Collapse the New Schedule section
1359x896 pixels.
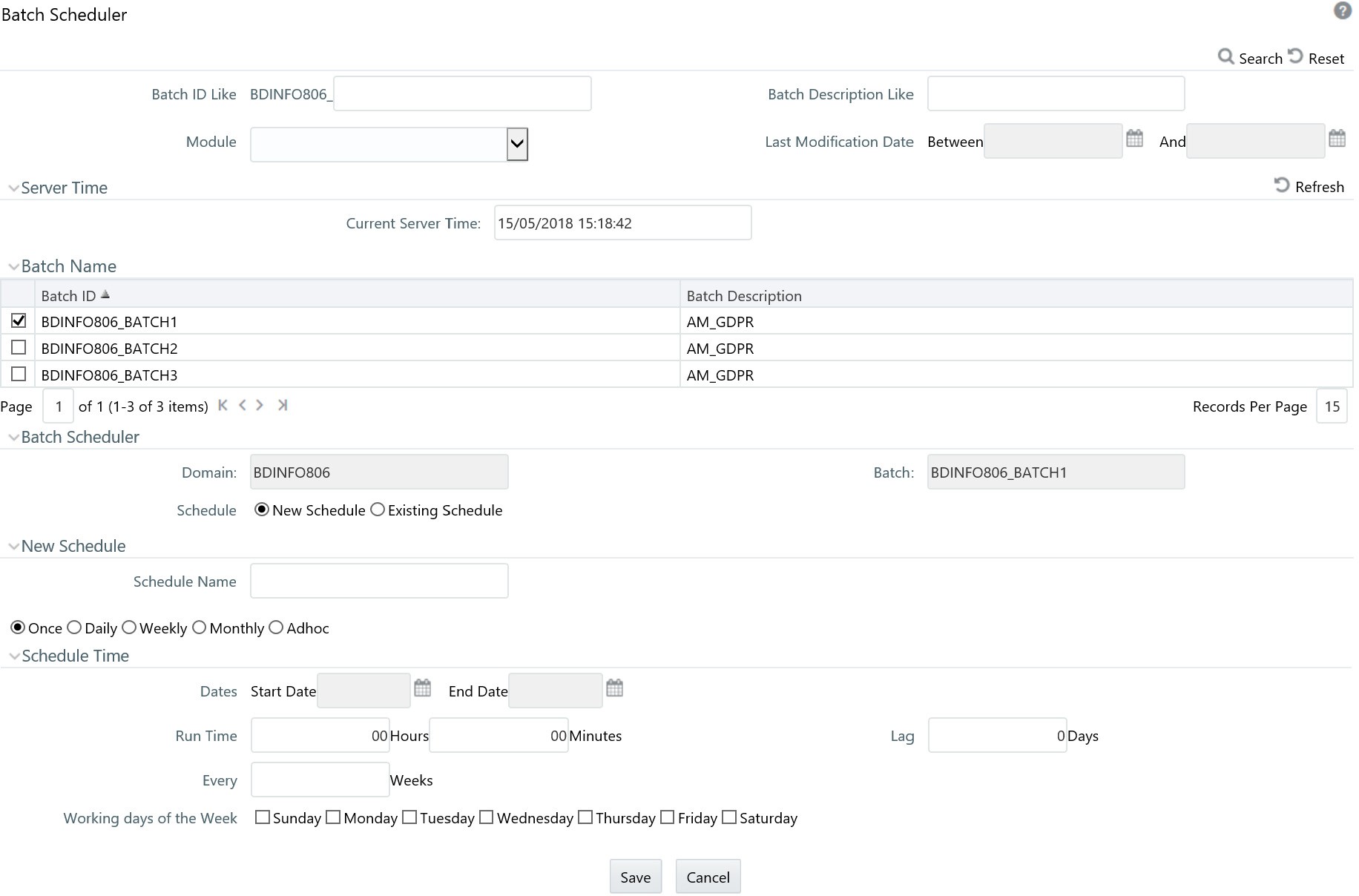[13, 547]
